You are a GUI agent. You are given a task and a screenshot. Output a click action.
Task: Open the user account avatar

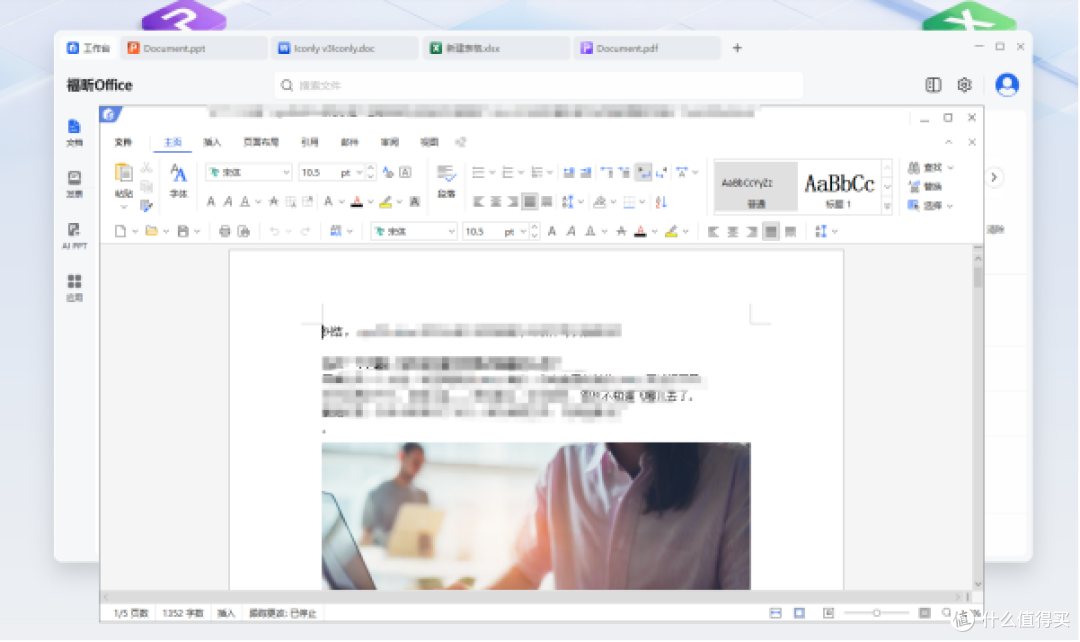click(1007, 85)
